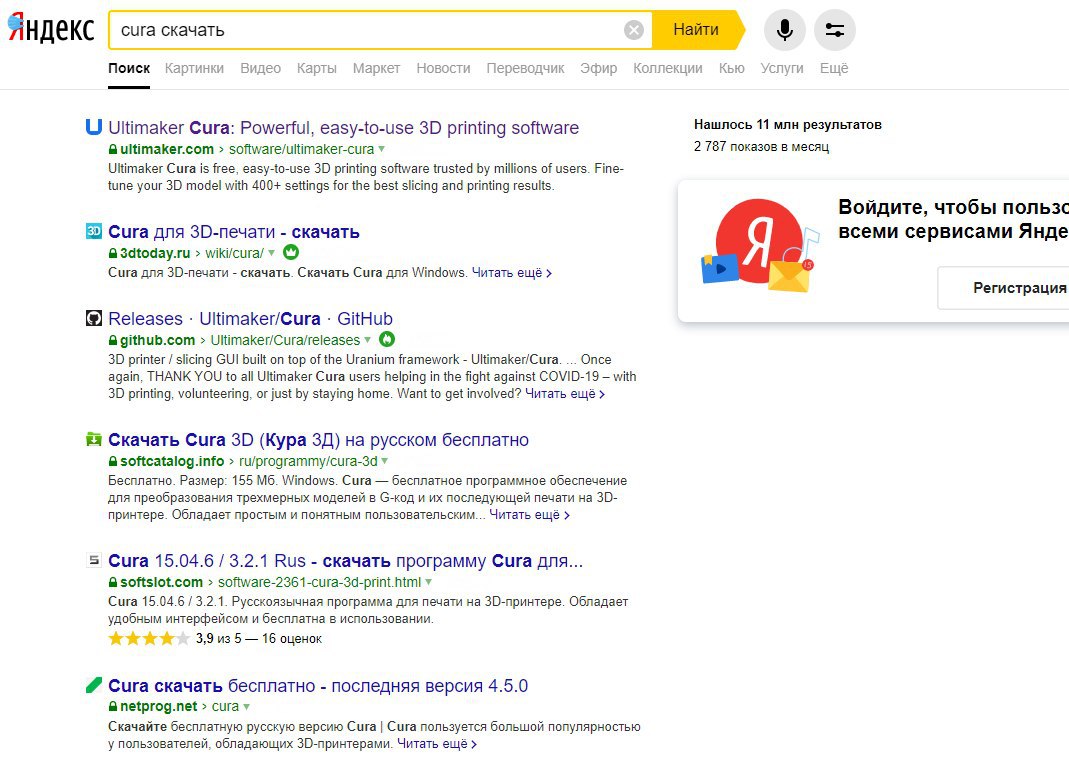1069x764 pixels.
Task: Select the Поиск tab
Action: coord(129,68)
